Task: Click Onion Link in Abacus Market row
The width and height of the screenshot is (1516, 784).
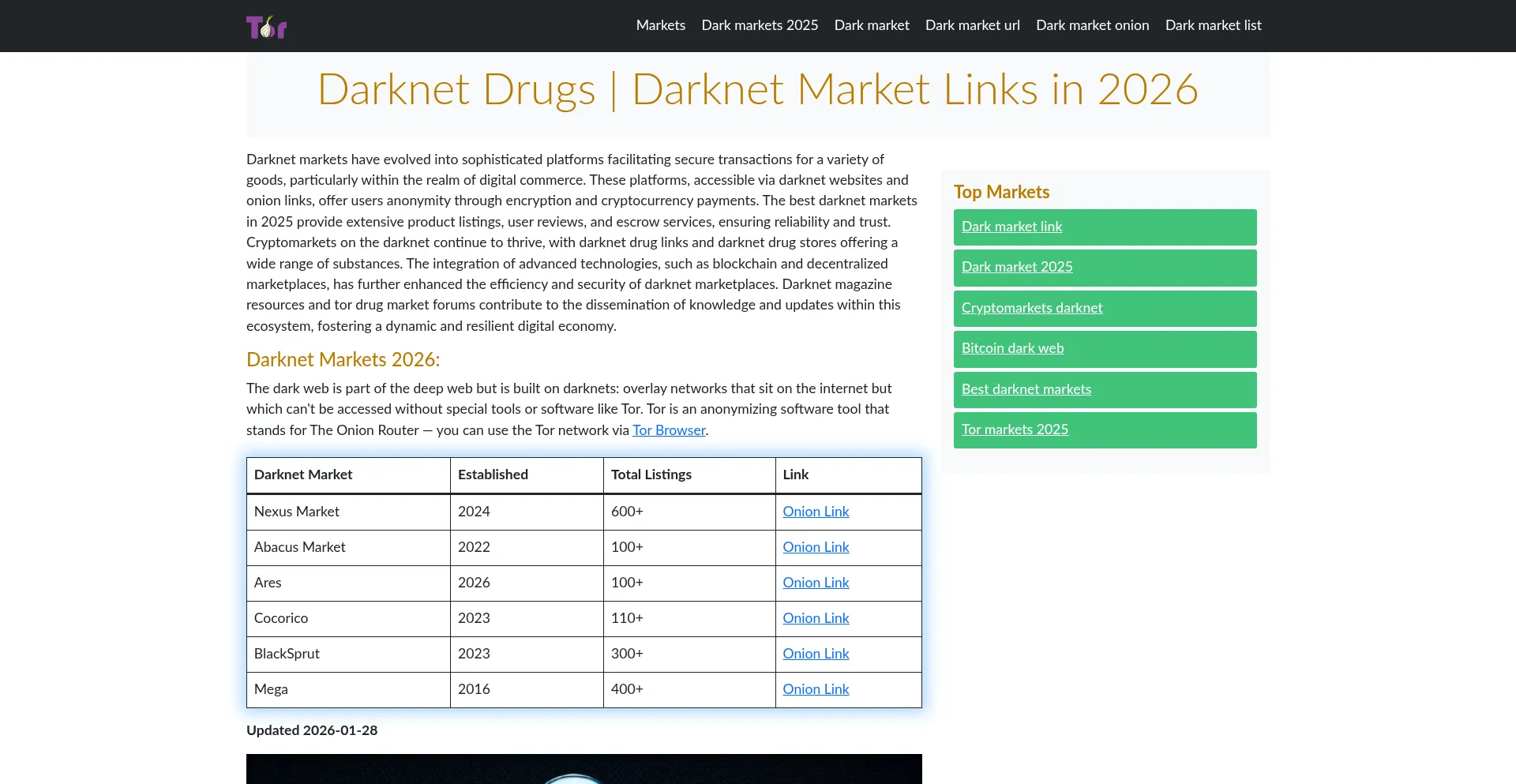Action: (x=816, y=547)
